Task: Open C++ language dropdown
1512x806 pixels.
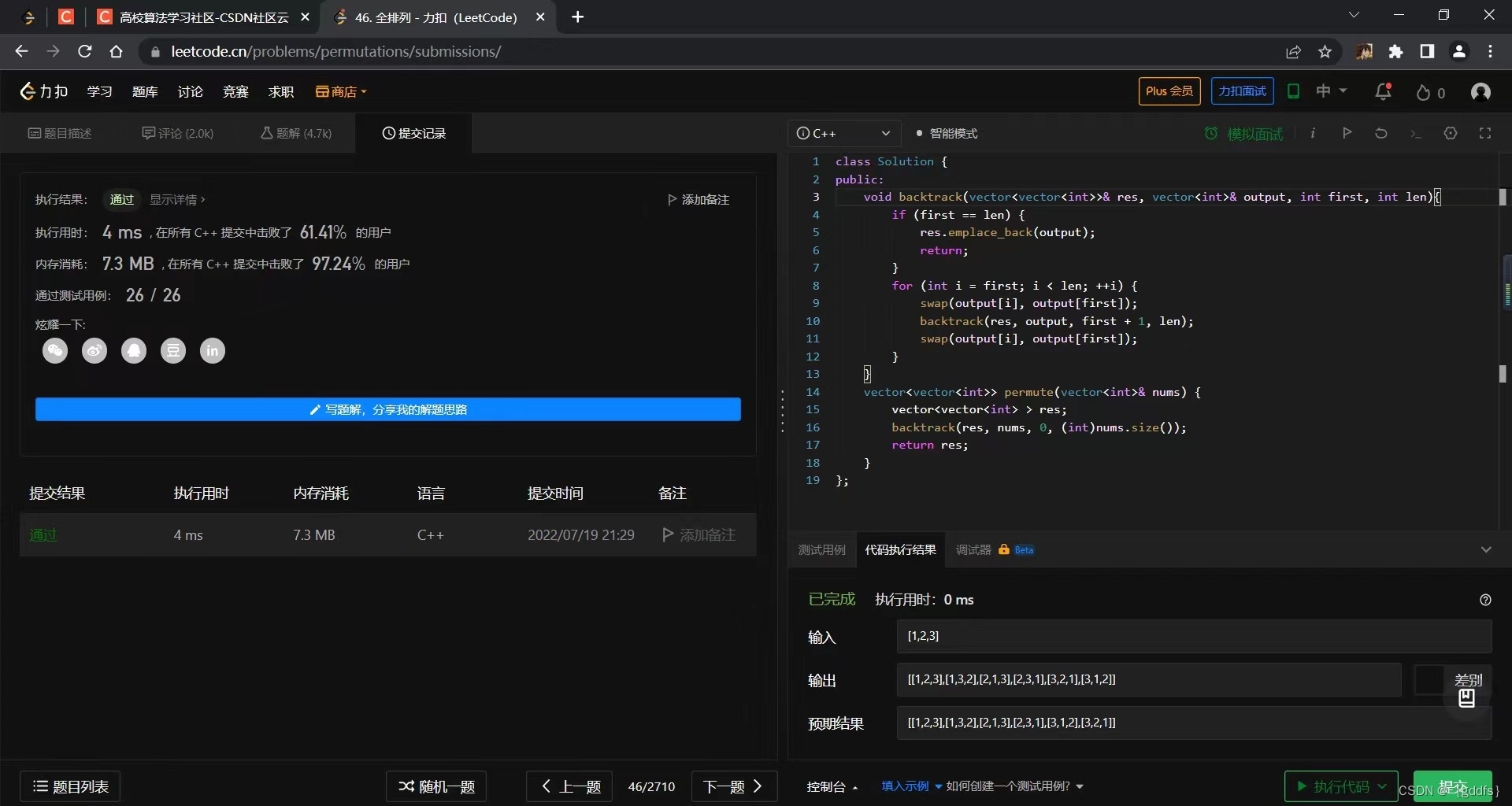Action: [x=844, y=134]
